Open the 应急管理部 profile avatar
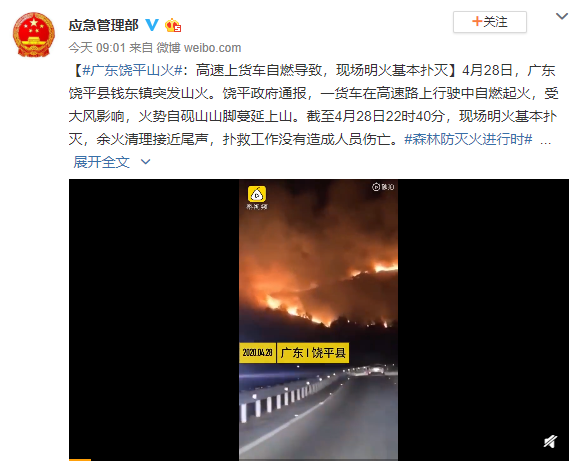The height and width of the screenshot is (467, 585). click(34, 34)
